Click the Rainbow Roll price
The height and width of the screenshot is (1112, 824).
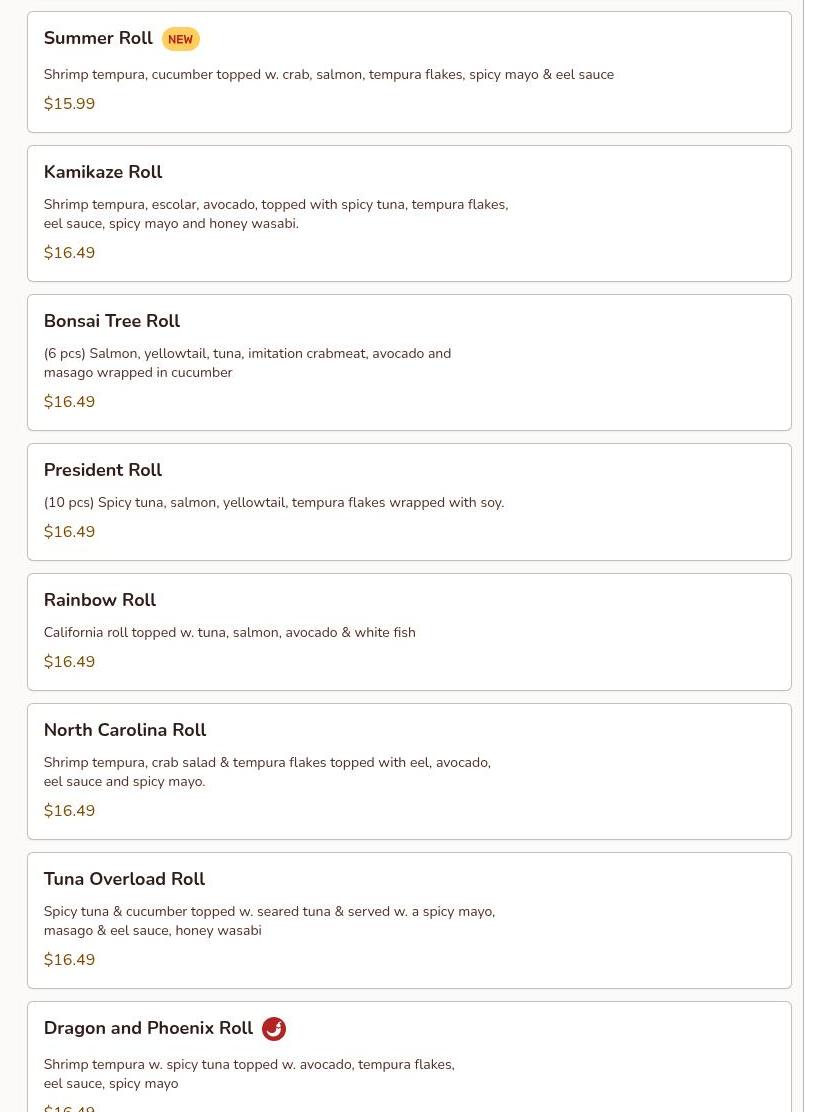pos(70,662)
